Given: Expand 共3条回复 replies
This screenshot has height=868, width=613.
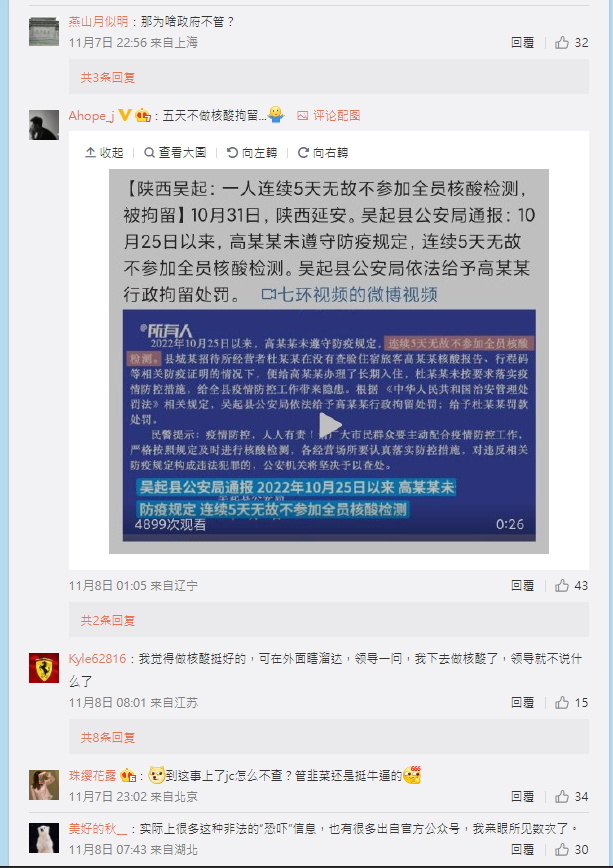Looking at the screenshot, I should coord(108,78).
